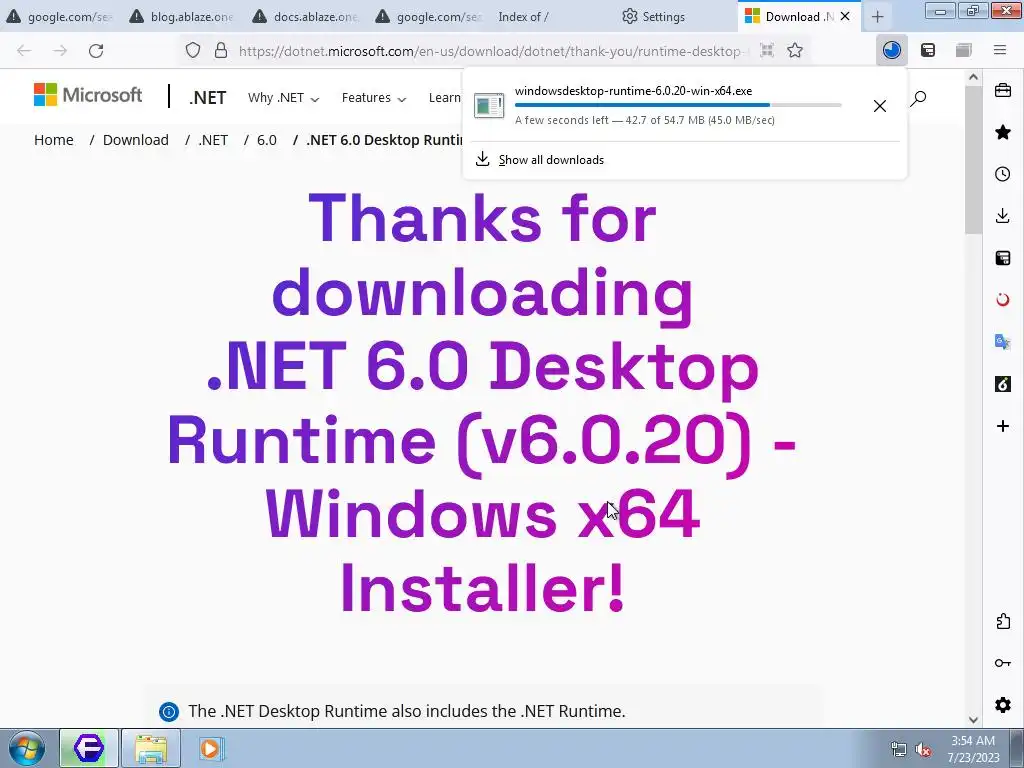Open downloaded file icon in panel

(x=490, y=106)
